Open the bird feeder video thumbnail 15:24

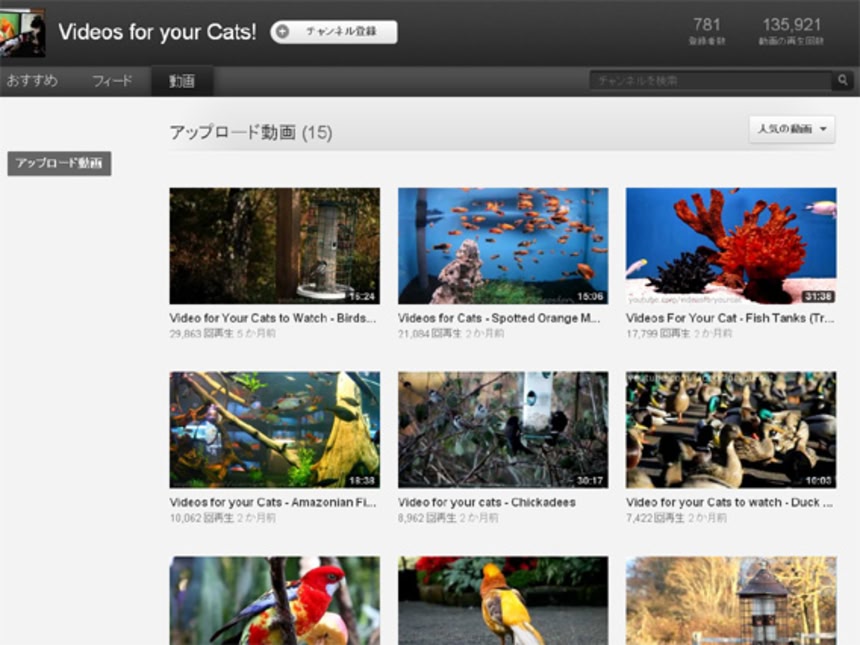pyautogui.click(x=274, y=245)
